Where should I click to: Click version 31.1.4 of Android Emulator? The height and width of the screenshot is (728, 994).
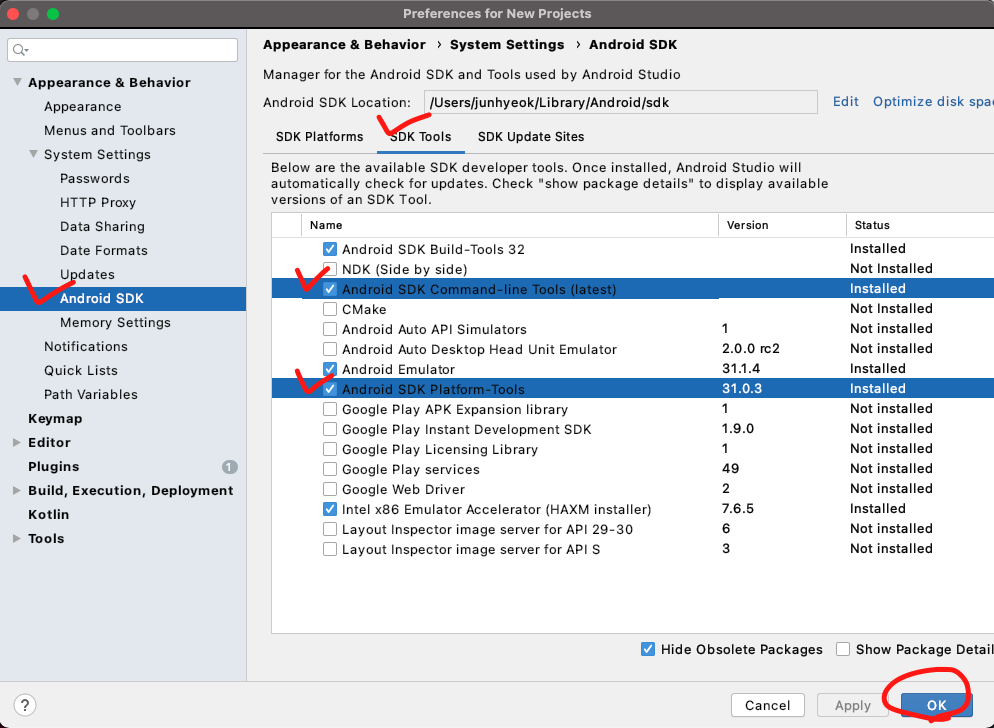[740, 368]
